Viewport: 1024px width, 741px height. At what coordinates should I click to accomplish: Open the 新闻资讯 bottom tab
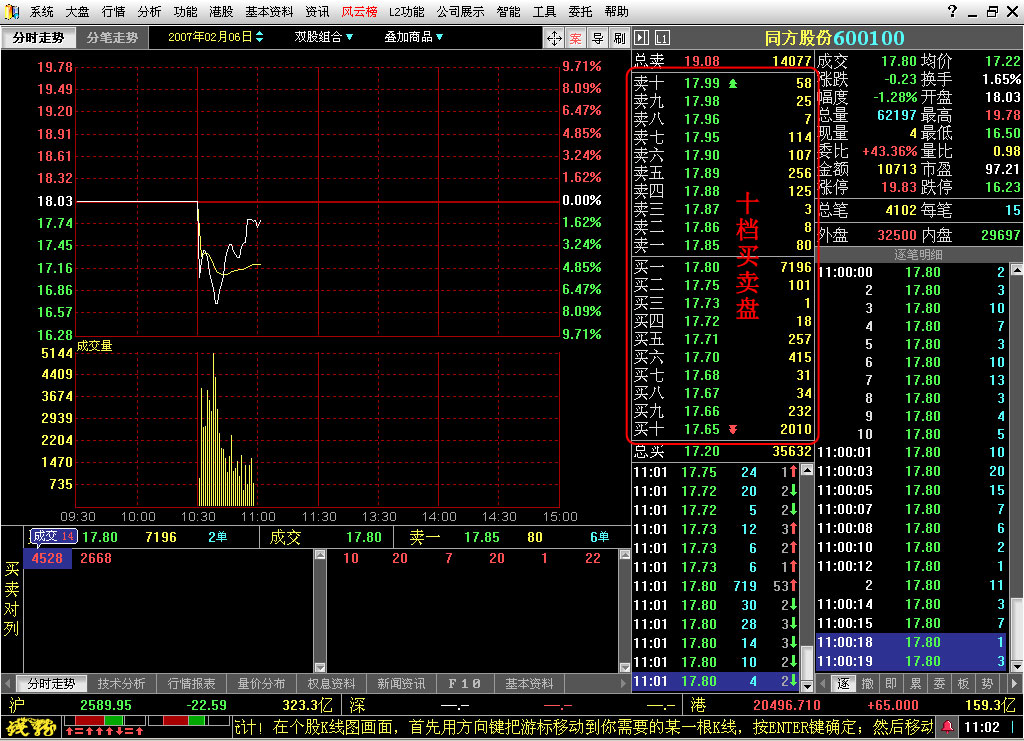[401, 684]
